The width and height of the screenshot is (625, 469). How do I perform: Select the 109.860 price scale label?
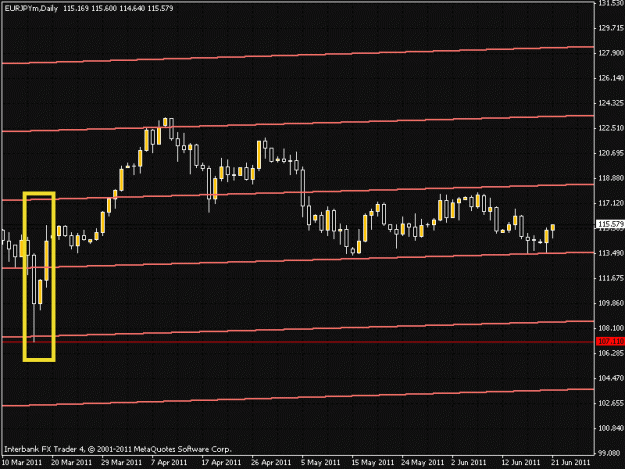pyautogui.click(x=611, y=303)
